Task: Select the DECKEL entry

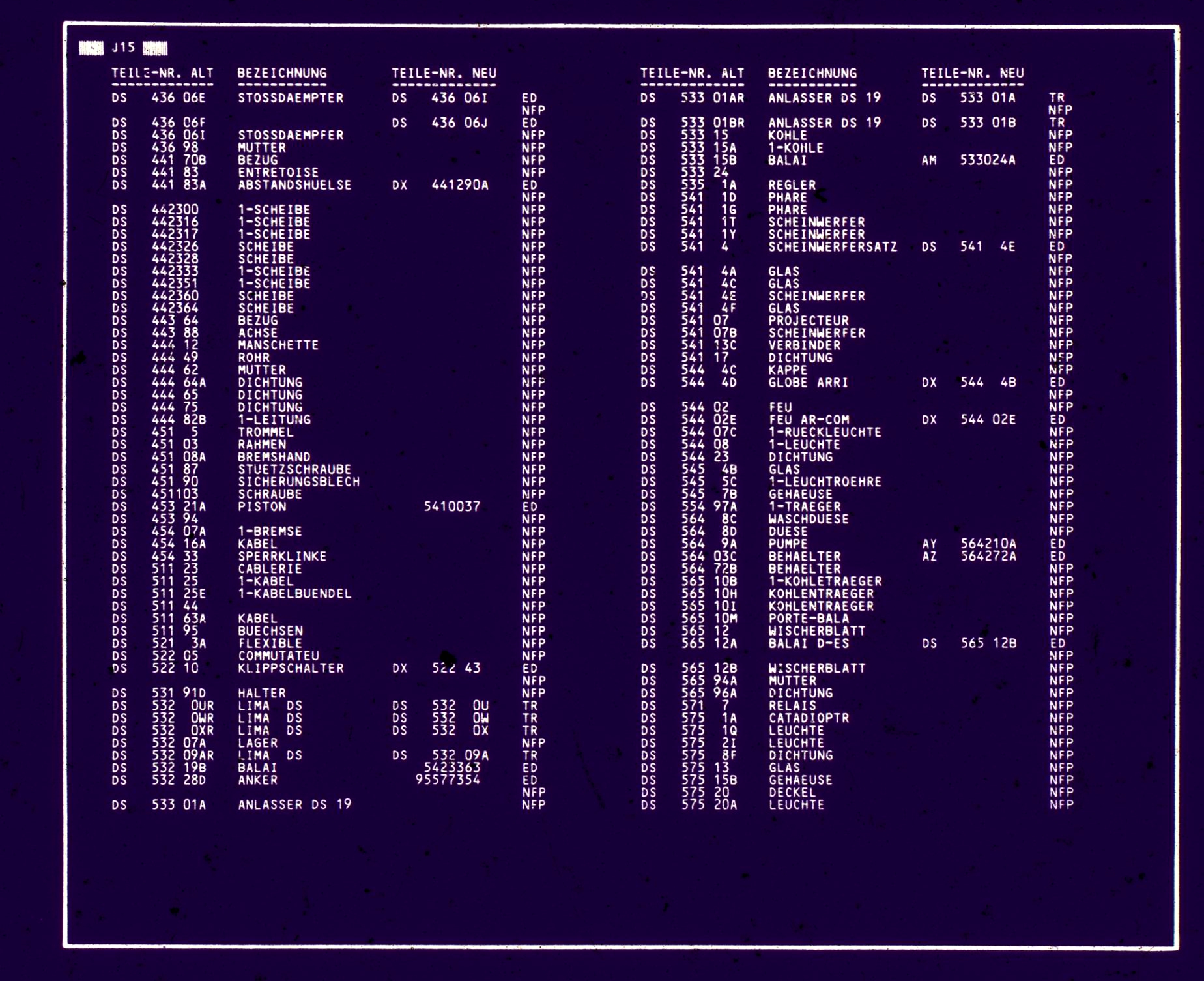Action: 792,792
